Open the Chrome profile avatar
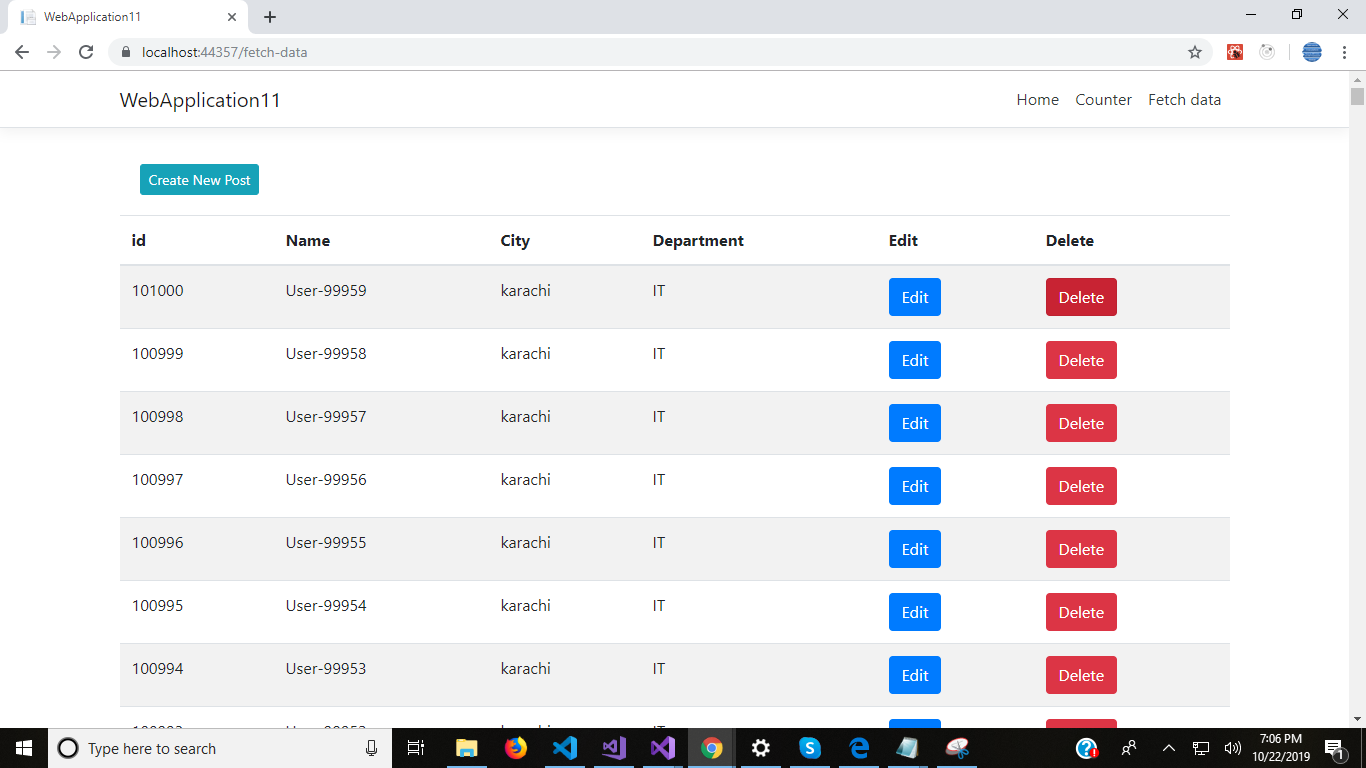 pos(1311,50)
